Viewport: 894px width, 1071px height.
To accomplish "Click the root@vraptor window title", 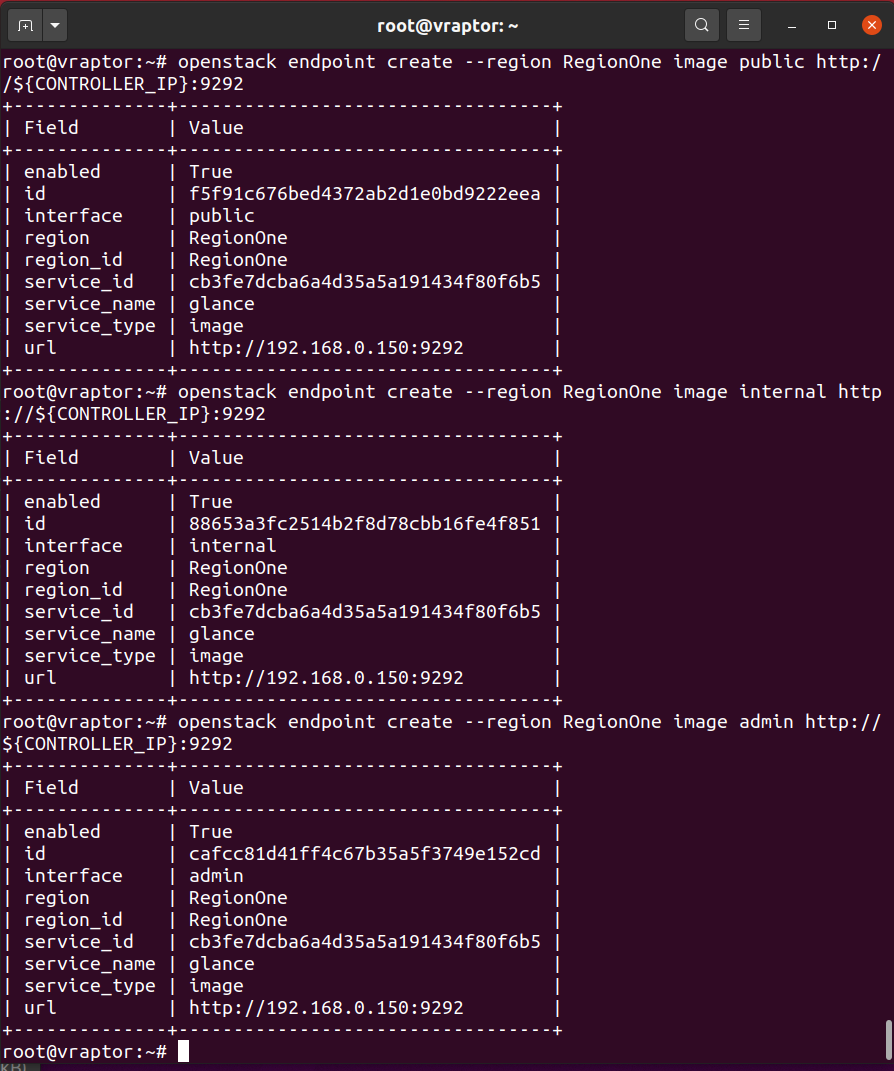I will pos(447,25).
